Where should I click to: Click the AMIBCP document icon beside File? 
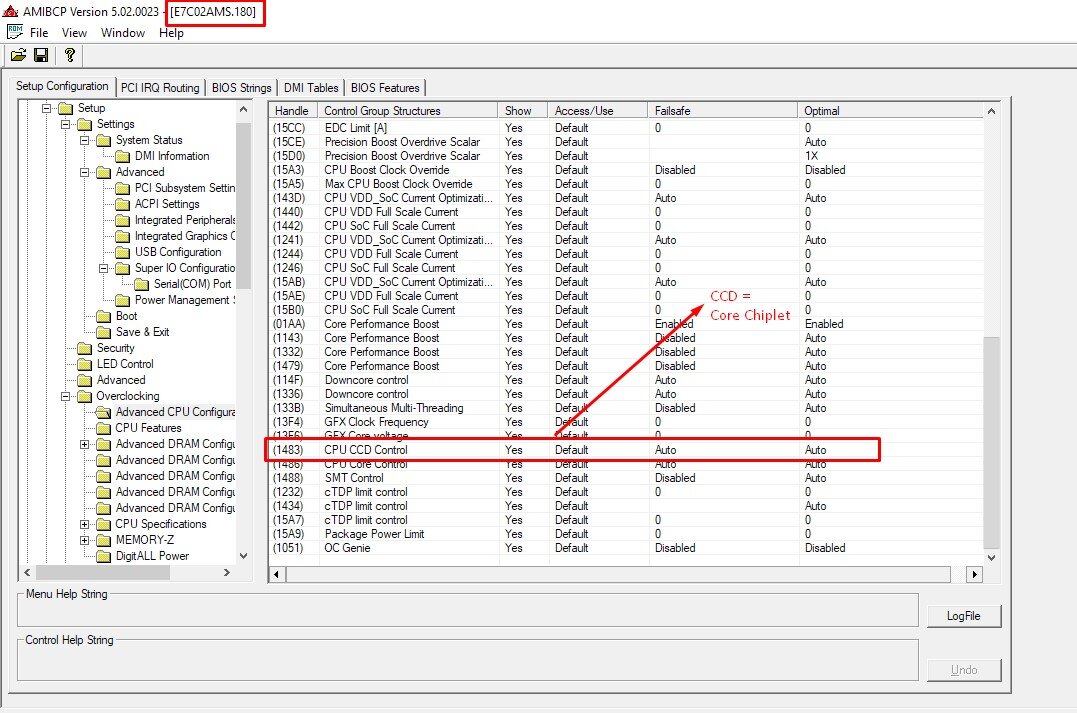14,32
